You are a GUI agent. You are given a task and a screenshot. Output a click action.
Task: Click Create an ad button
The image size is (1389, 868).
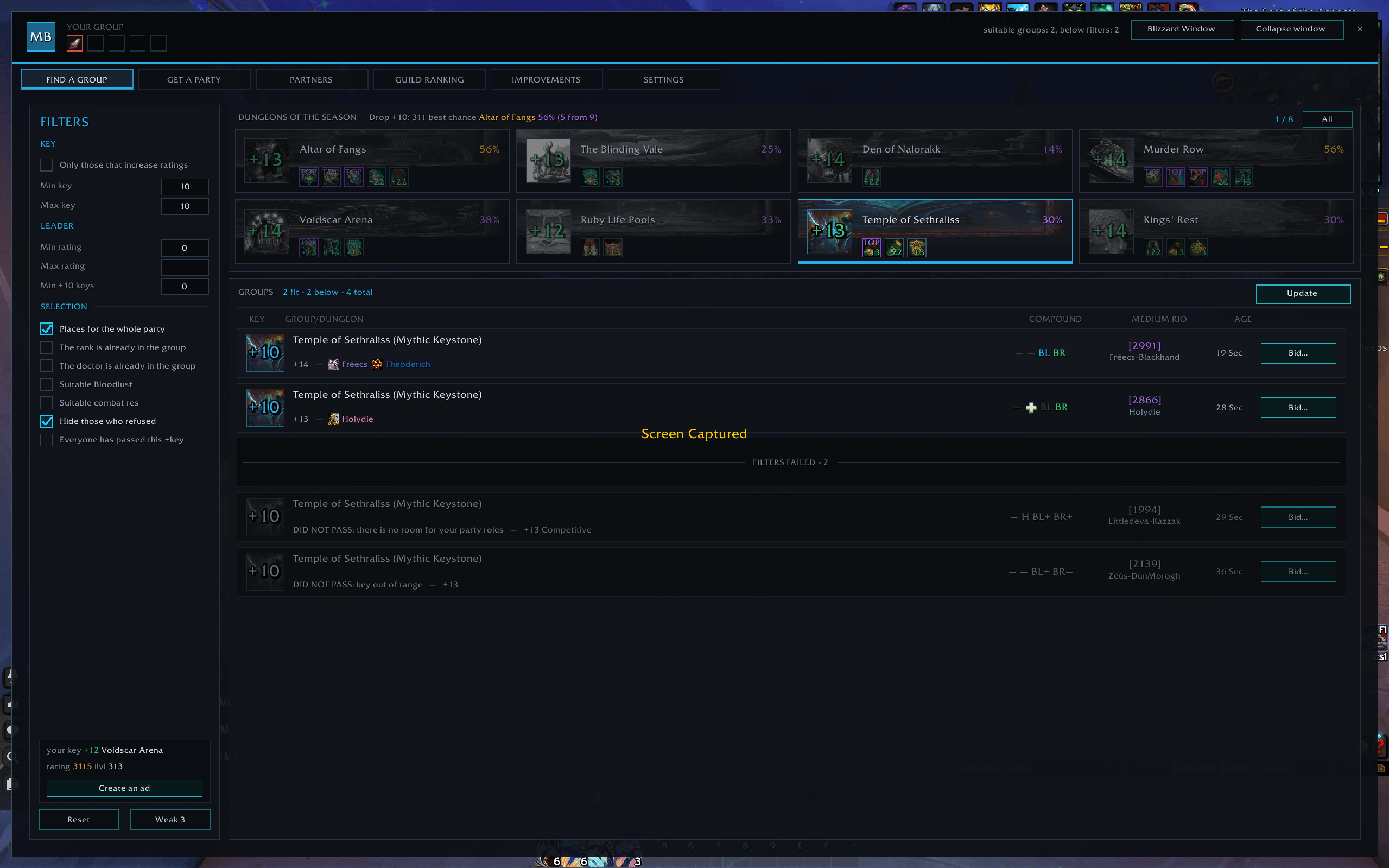coord(124,788)
